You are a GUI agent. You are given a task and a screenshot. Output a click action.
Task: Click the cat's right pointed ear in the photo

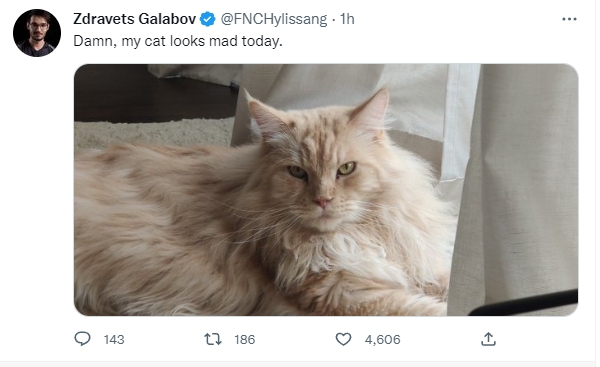tap(370, 113)
